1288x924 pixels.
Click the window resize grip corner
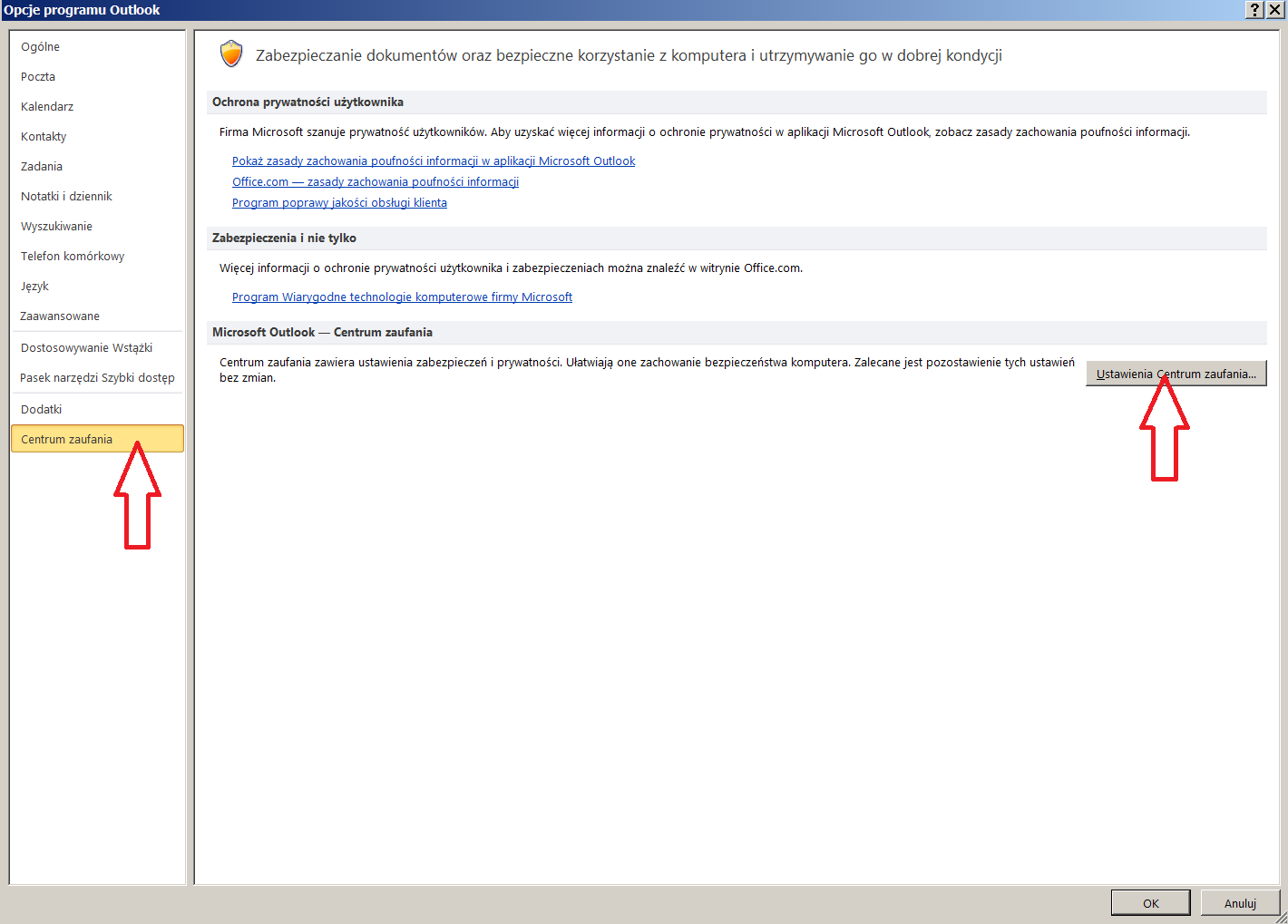pyautogui.click(x=1281, y=917)
